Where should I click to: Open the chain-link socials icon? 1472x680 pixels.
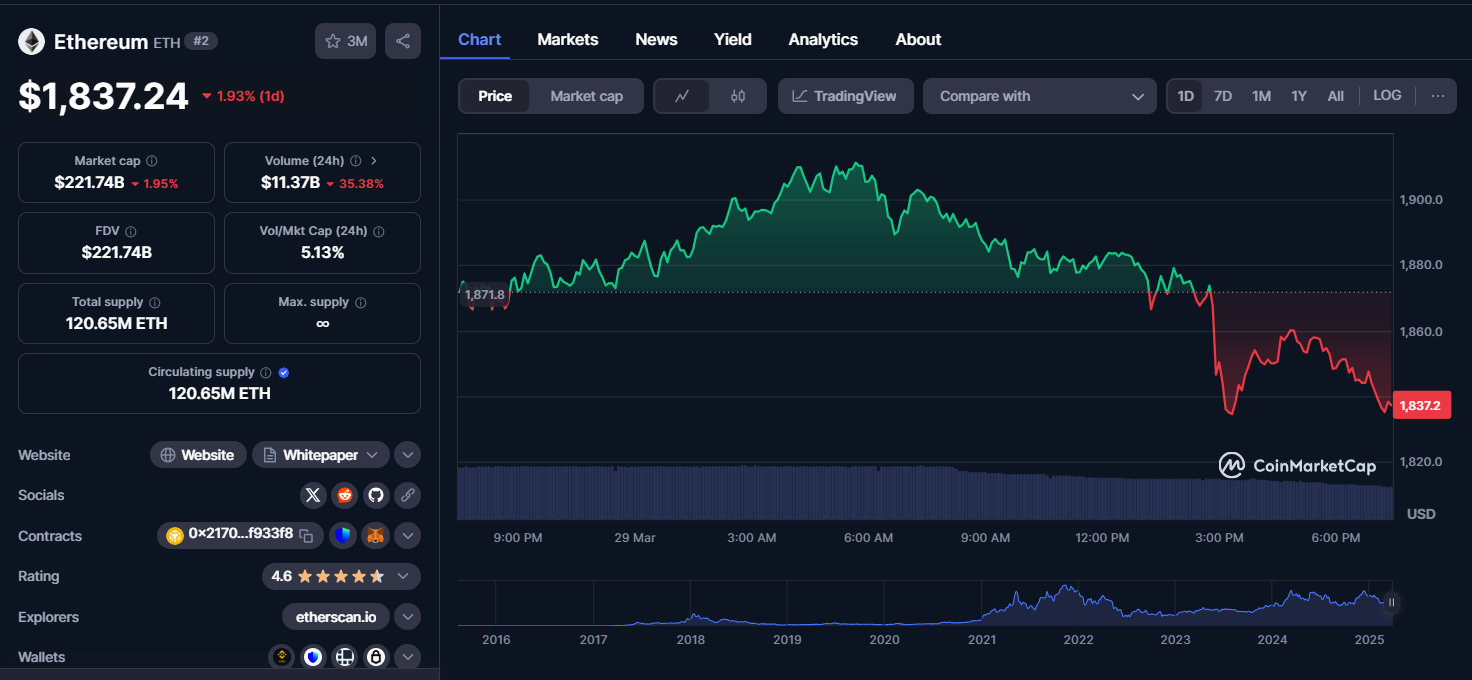(406, 495)
